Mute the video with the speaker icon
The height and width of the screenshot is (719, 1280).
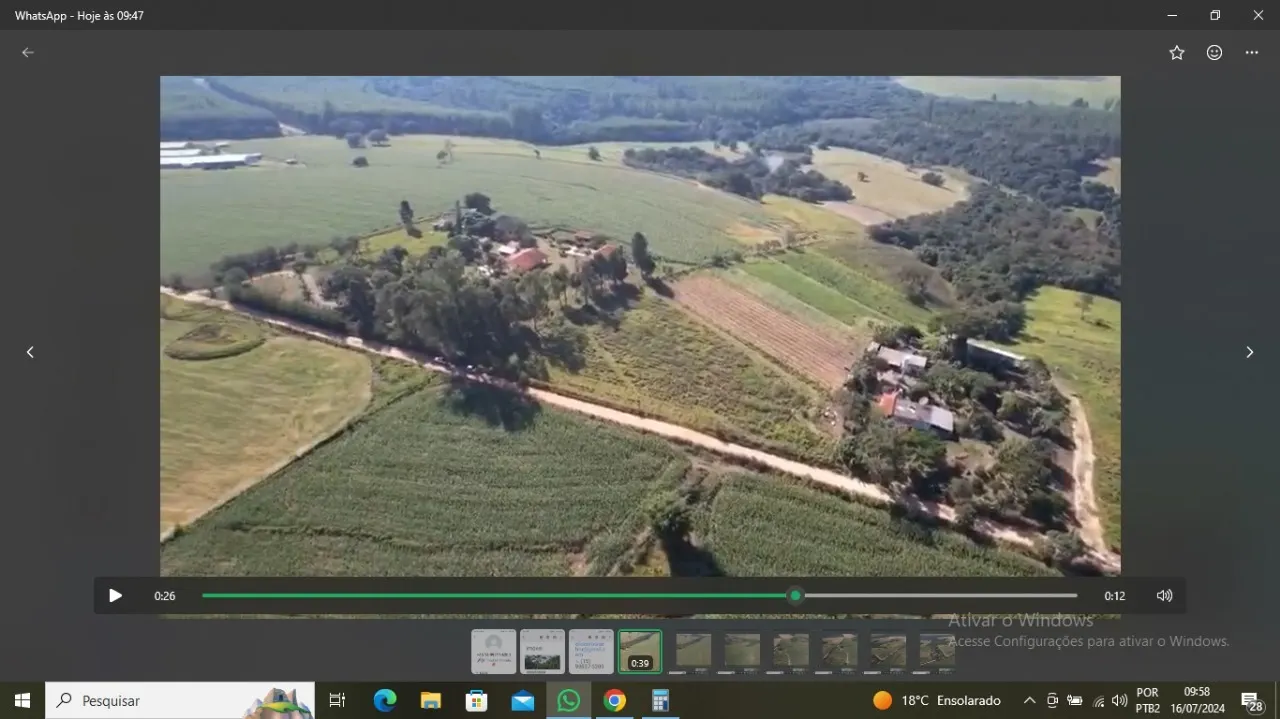pos(1164,596)
